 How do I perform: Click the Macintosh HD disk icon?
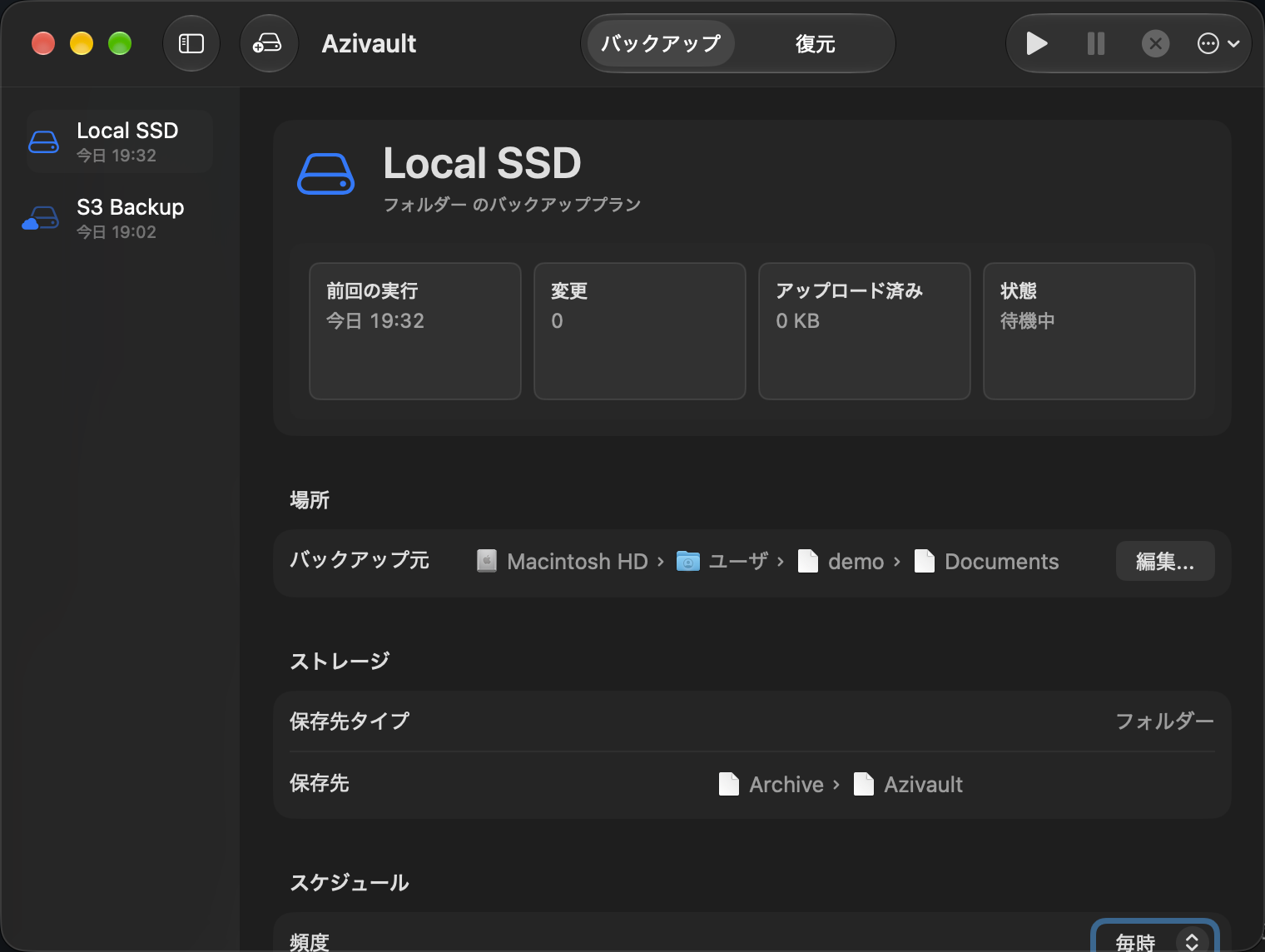tap(487, 561)
